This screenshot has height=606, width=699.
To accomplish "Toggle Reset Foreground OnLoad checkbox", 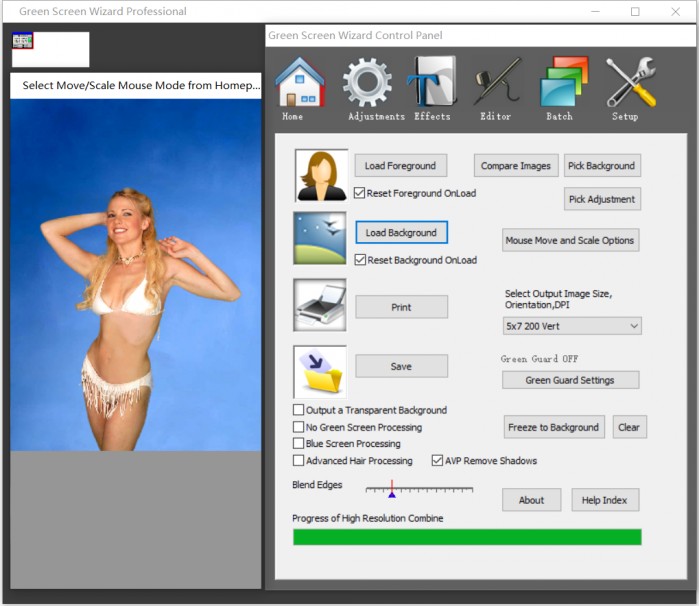I will pos(359,193).
